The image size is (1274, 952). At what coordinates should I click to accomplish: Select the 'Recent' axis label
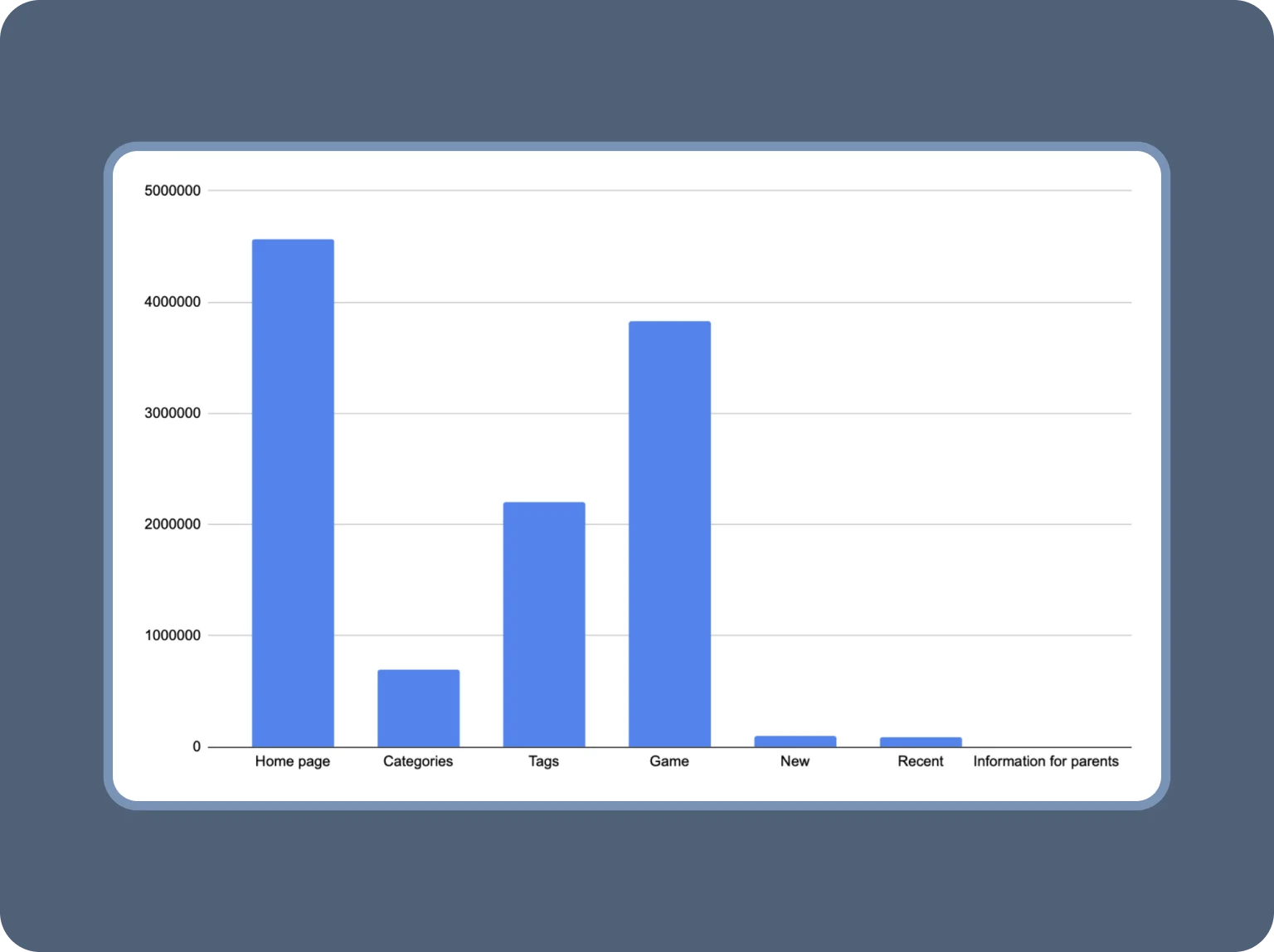point(921,761)
